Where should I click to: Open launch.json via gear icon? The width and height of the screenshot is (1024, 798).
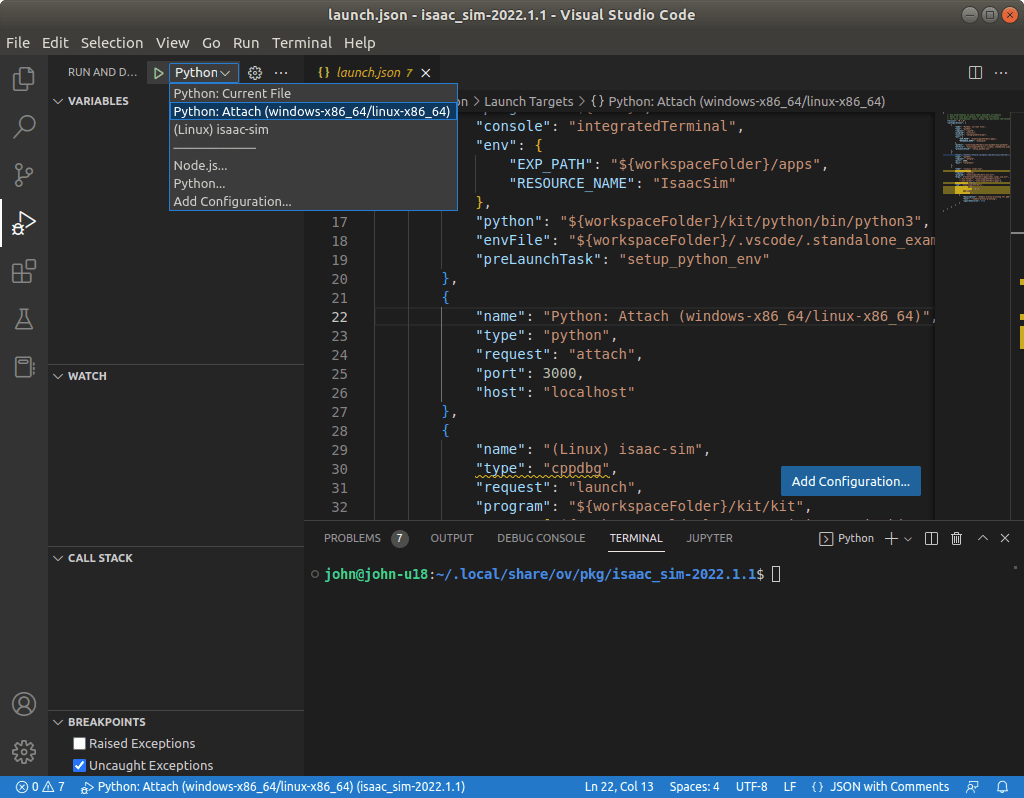pos(255,73)
